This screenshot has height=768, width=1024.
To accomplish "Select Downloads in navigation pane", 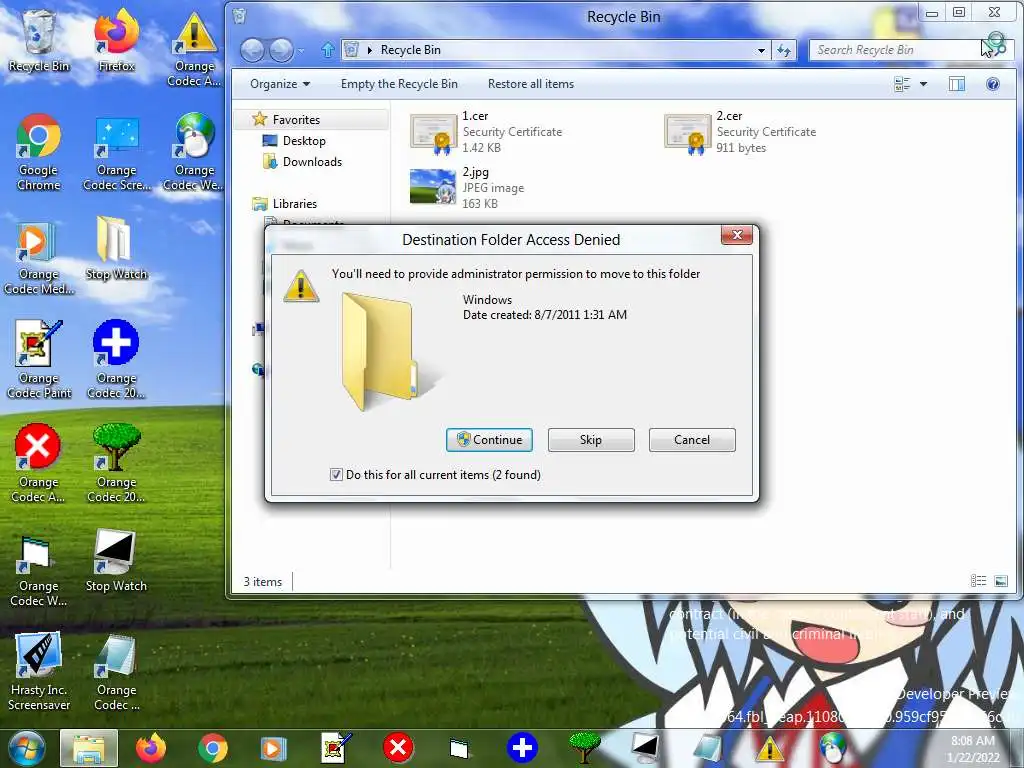I will [312, 161].
